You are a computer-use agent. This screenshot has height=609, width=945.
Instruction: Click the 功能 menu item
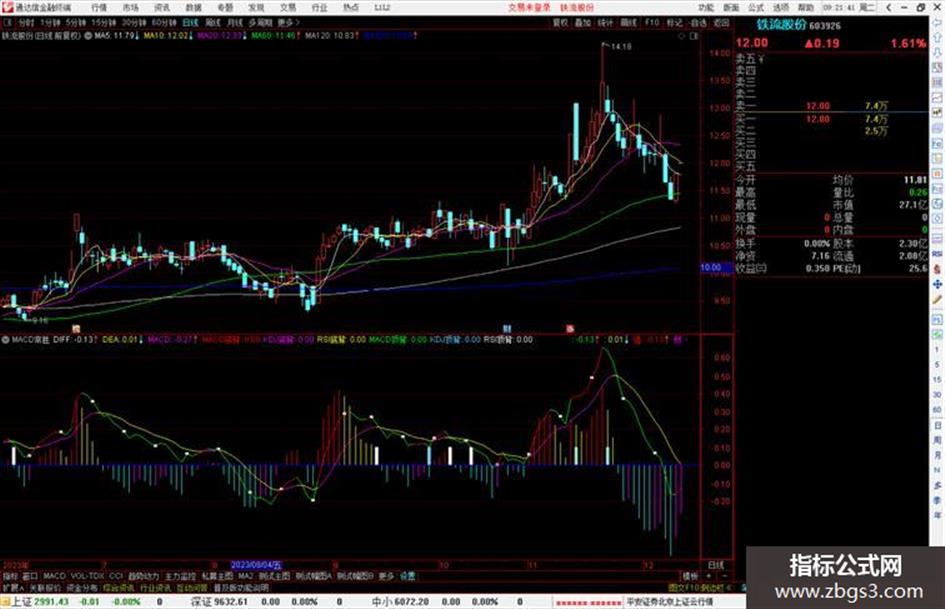pyautogui.click(x=706, y=8)
